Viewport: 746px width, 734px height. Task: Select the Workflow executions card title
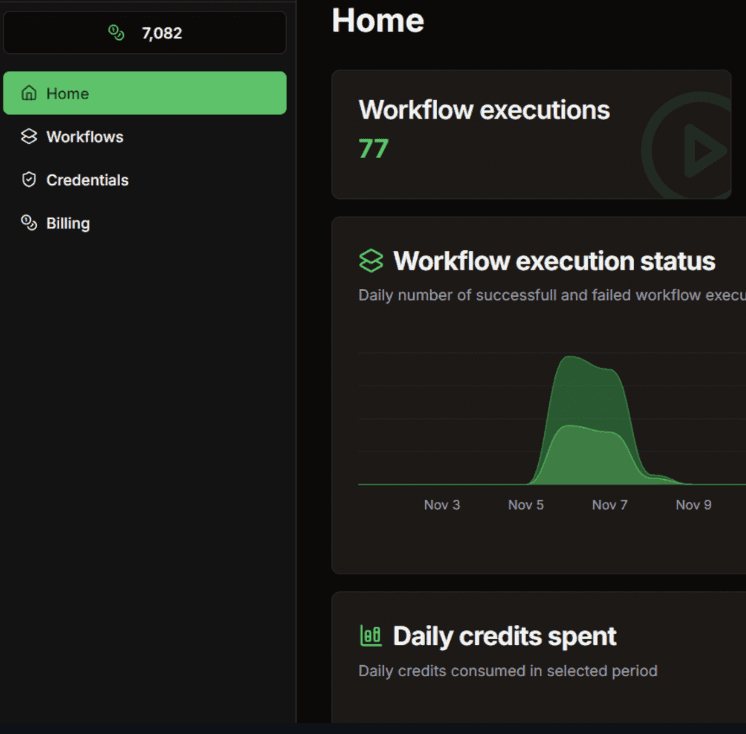click(484, 110)
